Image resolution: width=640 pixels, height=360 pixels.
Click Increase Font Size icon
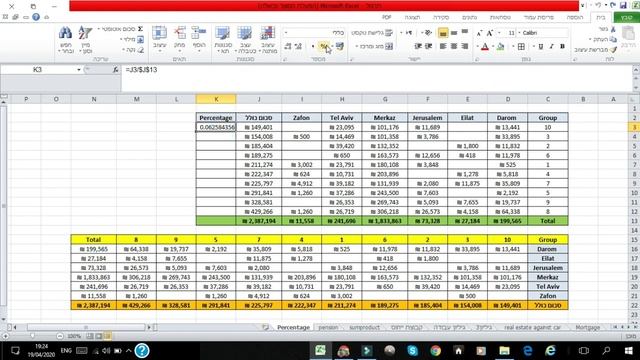point(490,33)
